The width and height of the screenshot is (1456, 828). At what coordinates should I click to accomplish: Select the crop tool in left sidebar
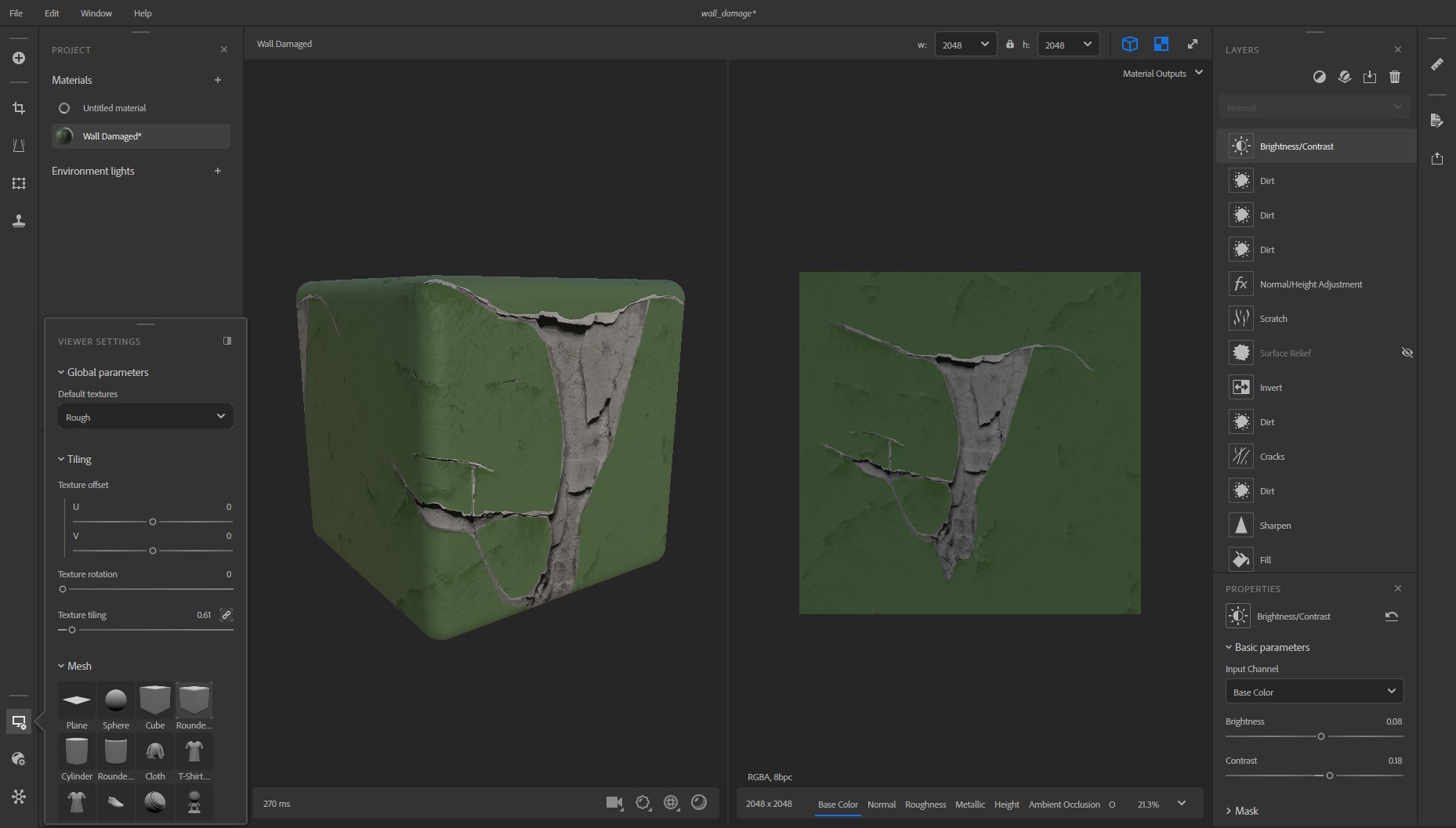[19, 108]
